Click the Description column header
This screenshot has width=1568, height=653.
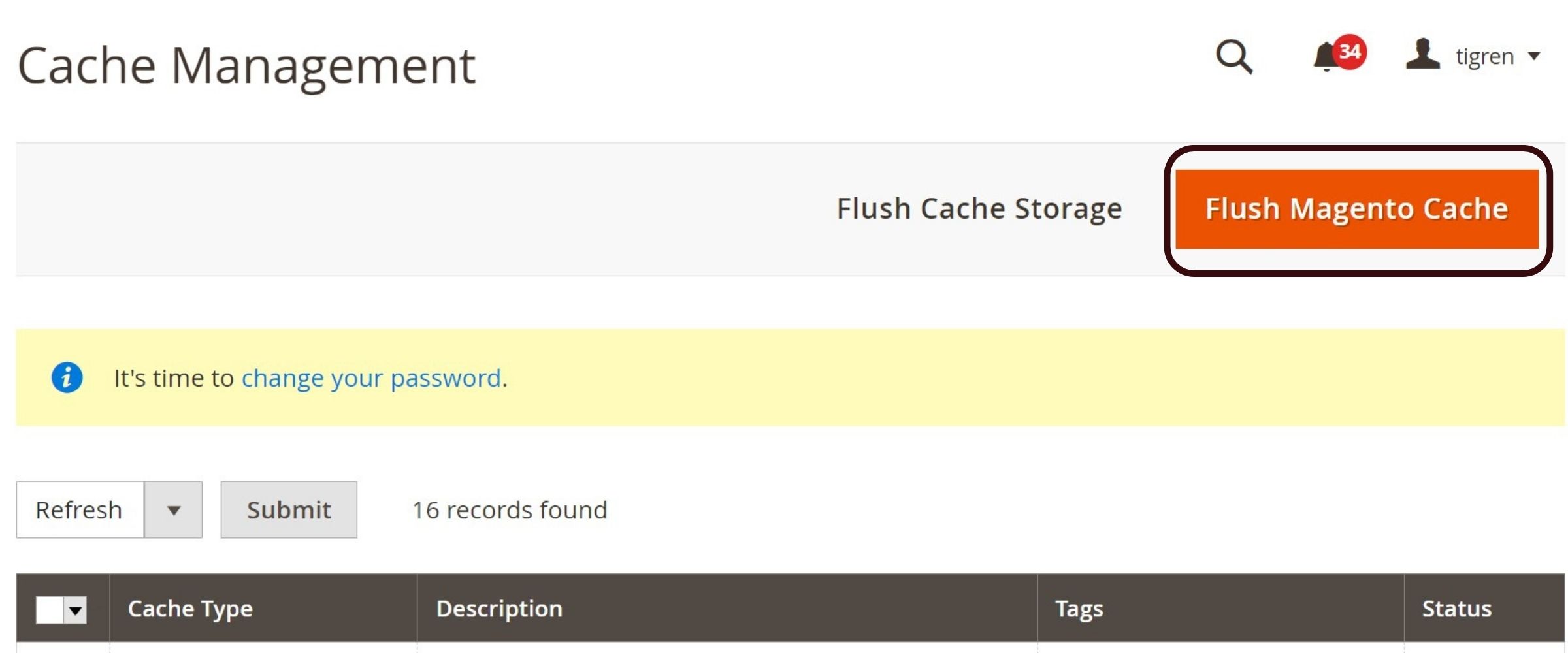[x=499, y=609]
